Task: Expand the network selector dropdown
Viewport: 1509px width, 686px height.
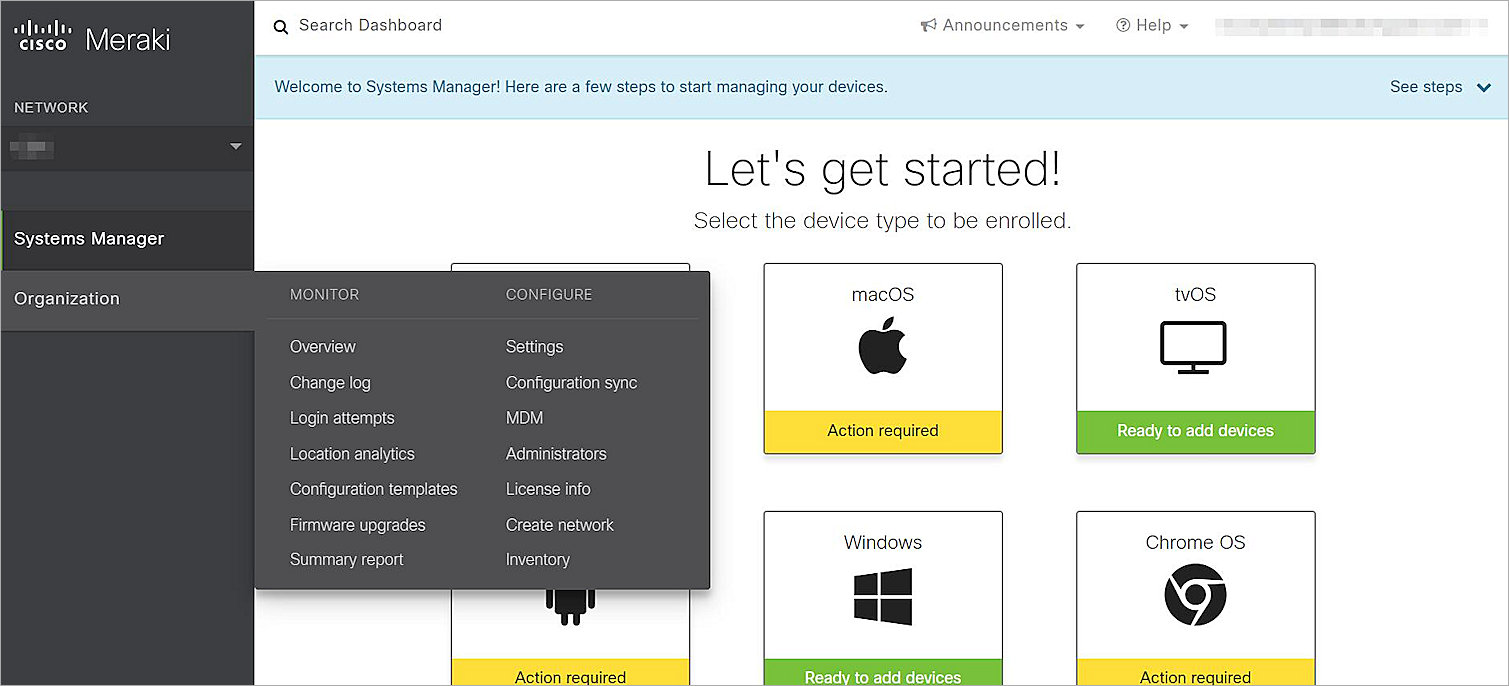Action: [x=235, y=147]
